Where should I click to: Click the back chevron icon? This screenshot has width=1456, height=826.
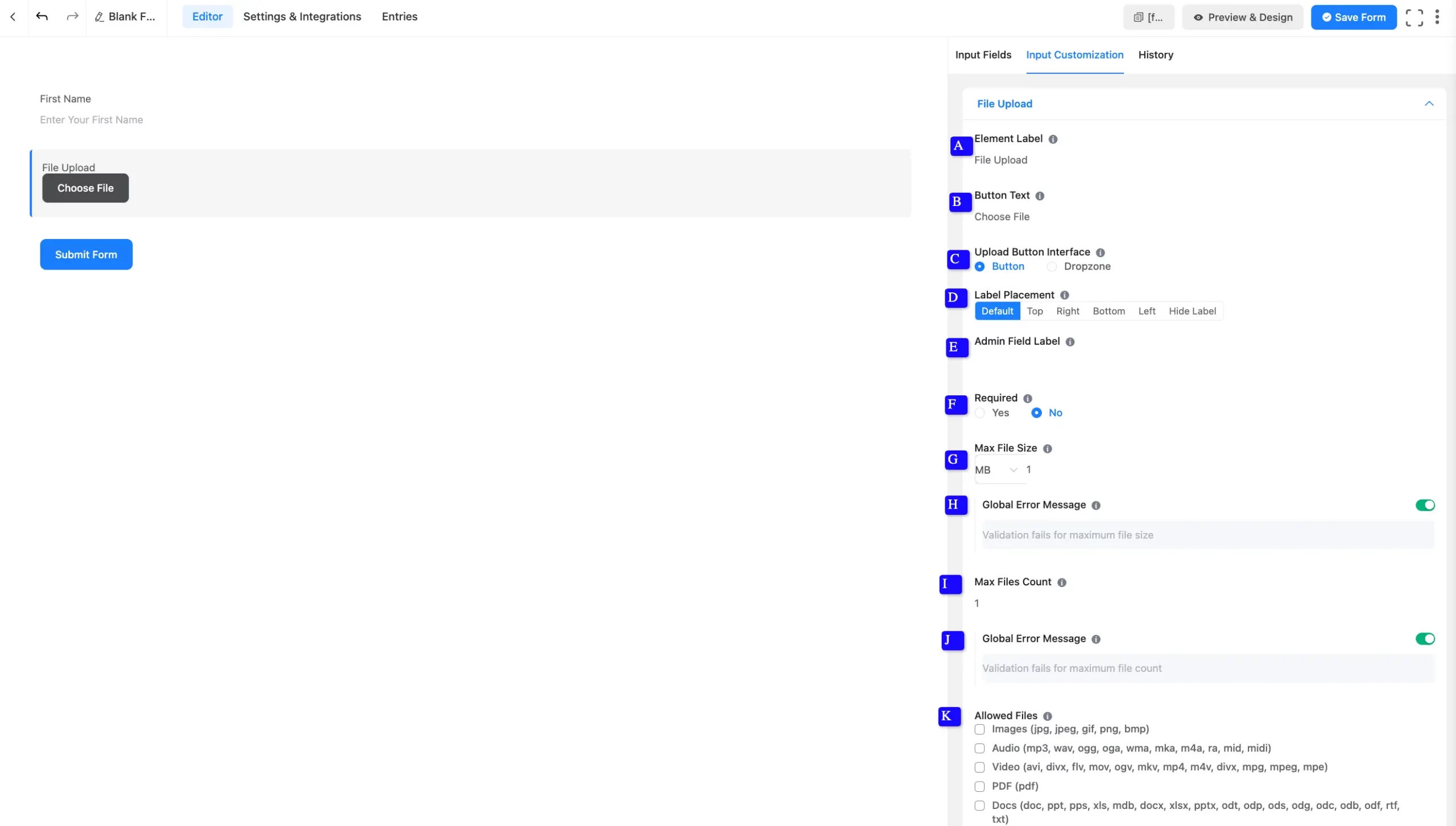pos(13,16)
